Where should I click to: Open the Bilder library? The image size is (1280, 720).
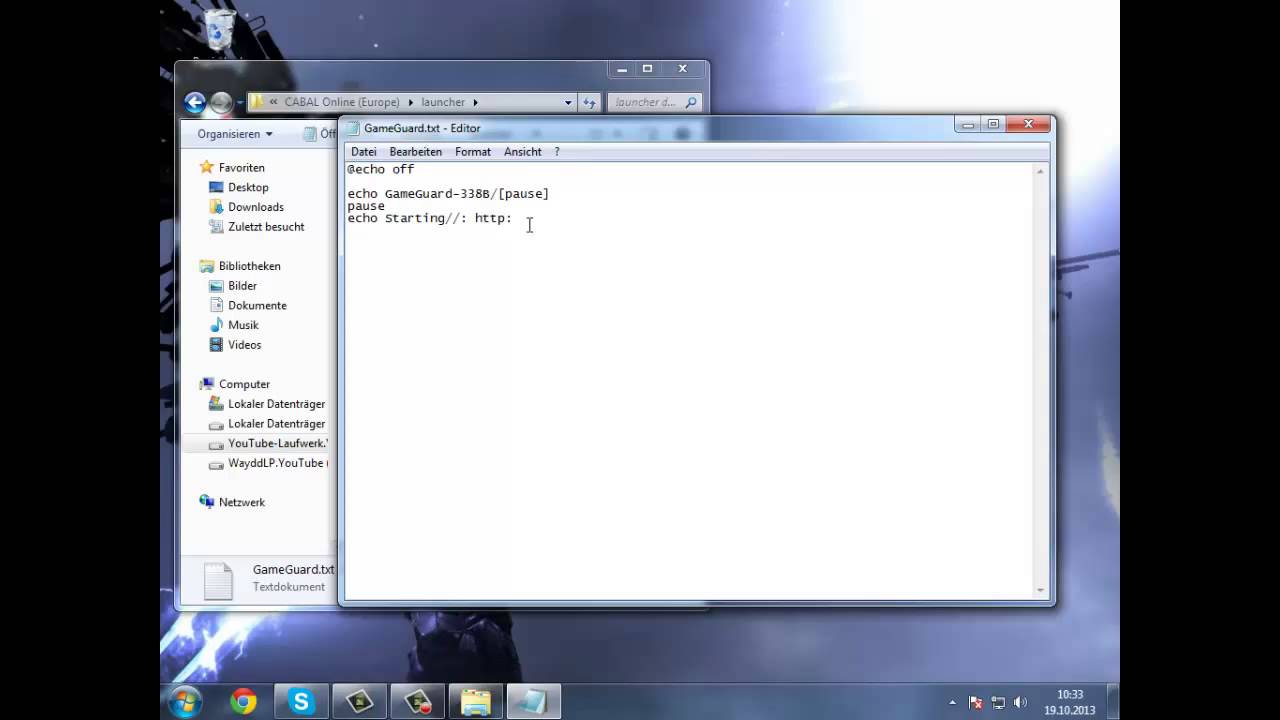(242, 286)
